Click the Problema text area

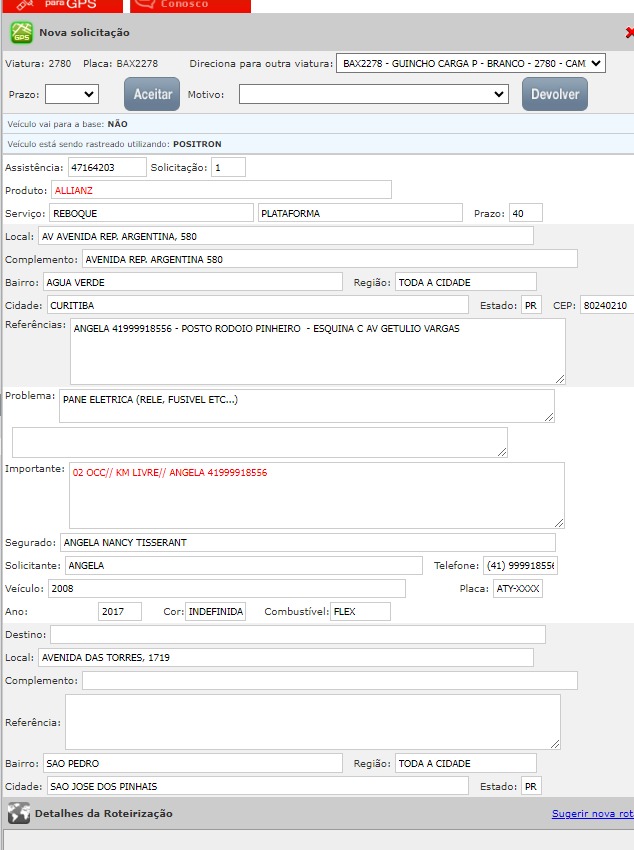[306, 405]
